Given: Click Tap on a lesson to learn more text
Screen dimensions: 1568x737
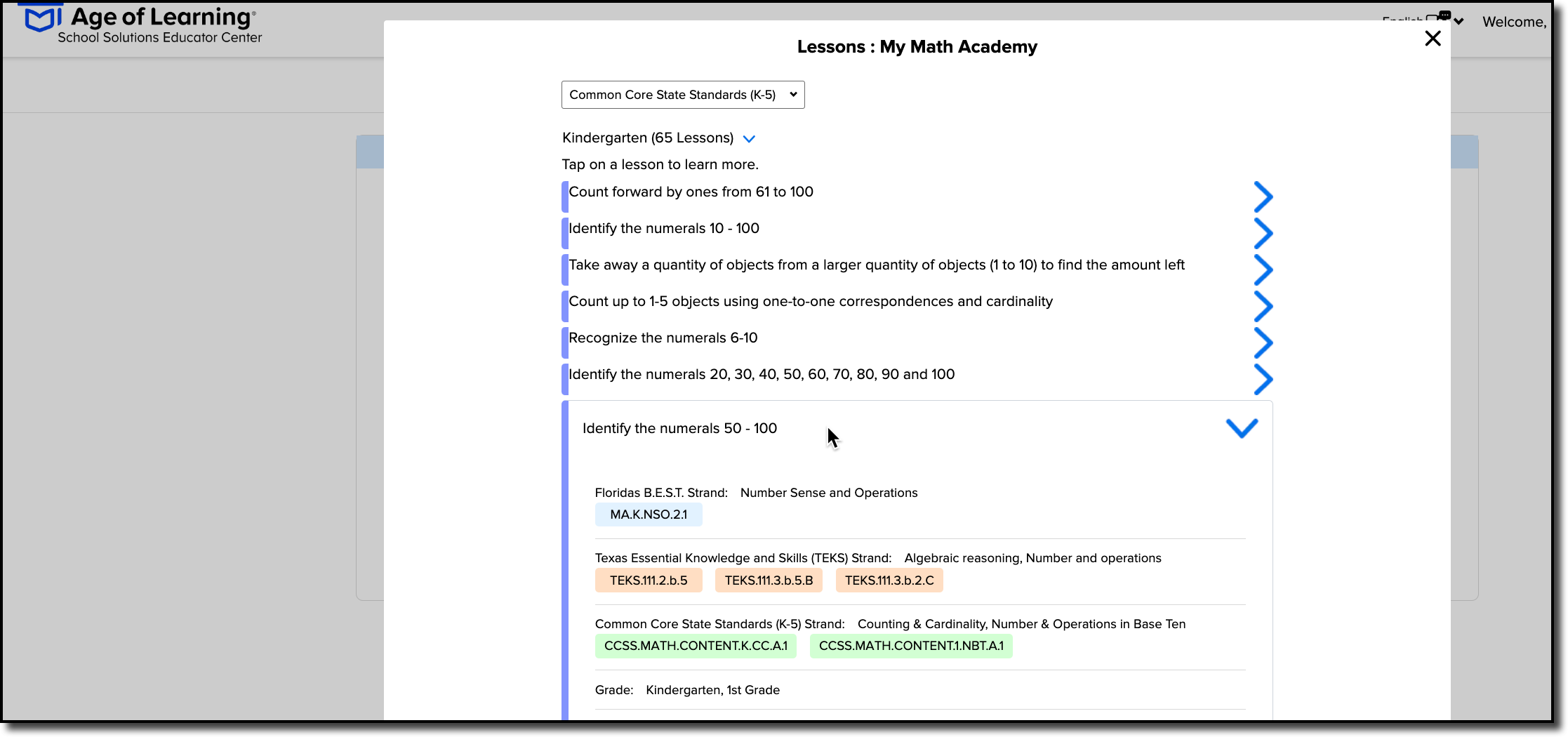Looking at the screenshot, I should coord(660,164).
